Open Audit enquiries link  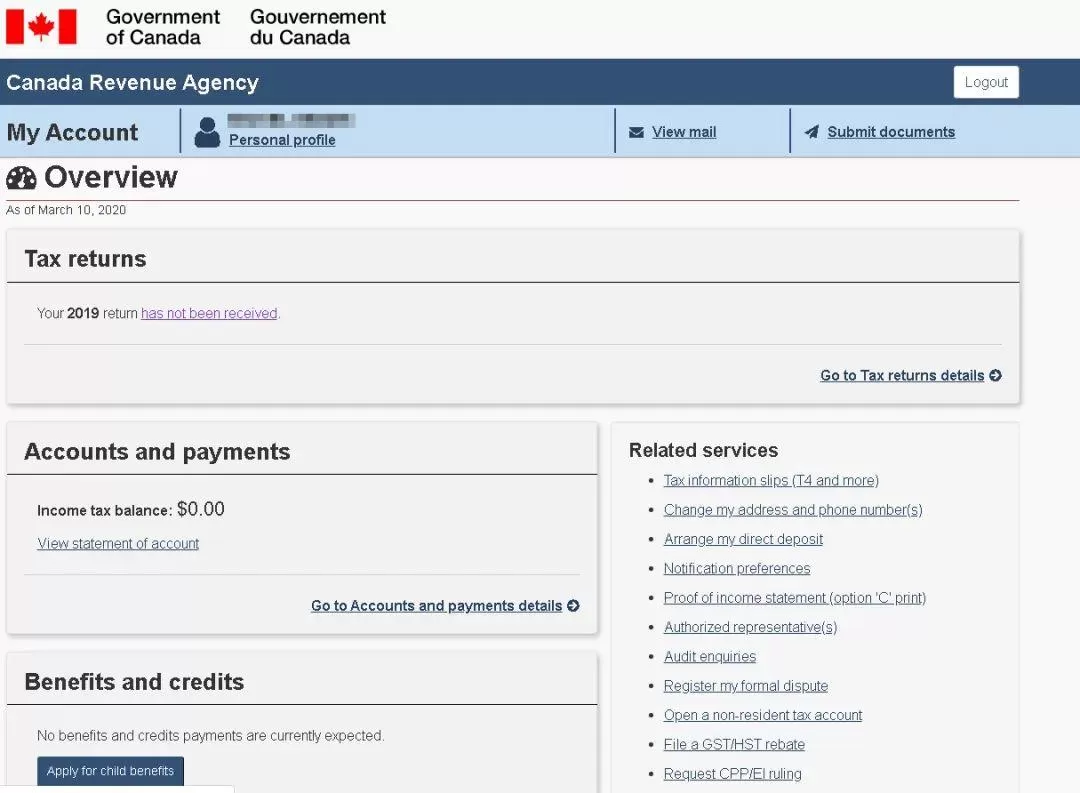[709, 657]
